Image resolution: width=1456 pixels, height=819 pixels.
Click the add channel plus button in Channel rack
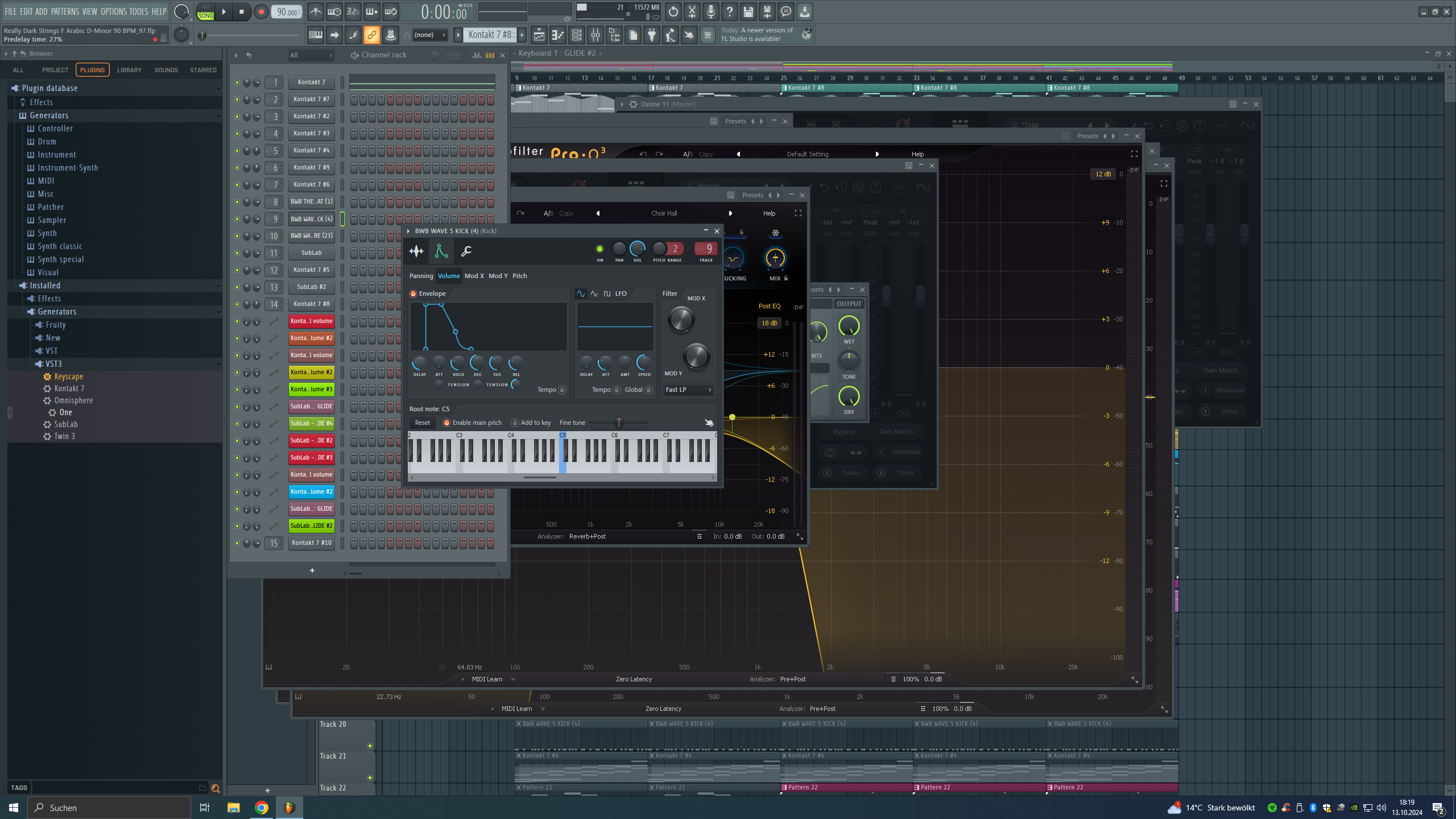(x=312, y=570)
